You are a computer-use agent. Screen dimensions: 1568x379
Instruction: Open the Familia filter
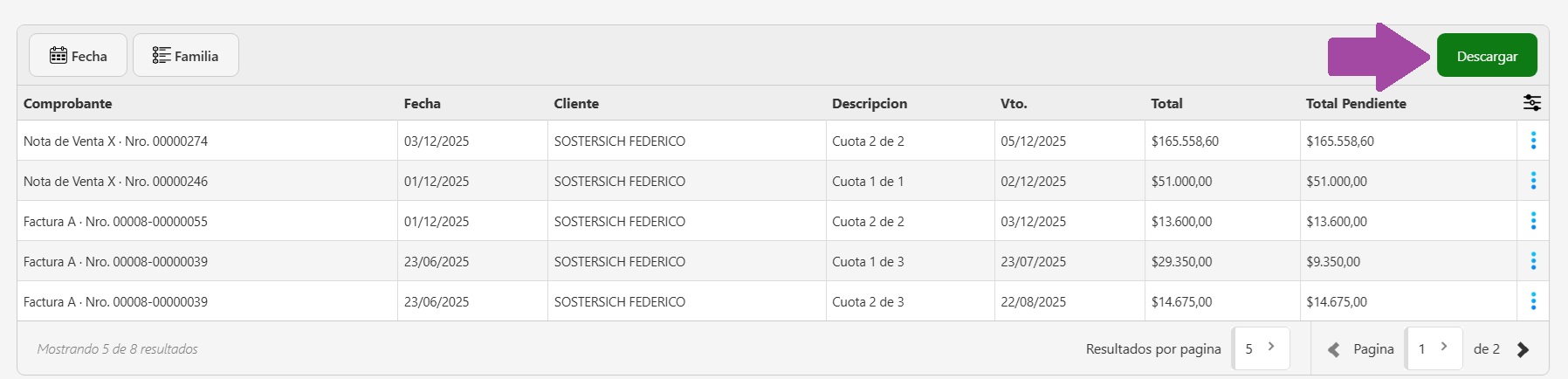click(185, 56)
